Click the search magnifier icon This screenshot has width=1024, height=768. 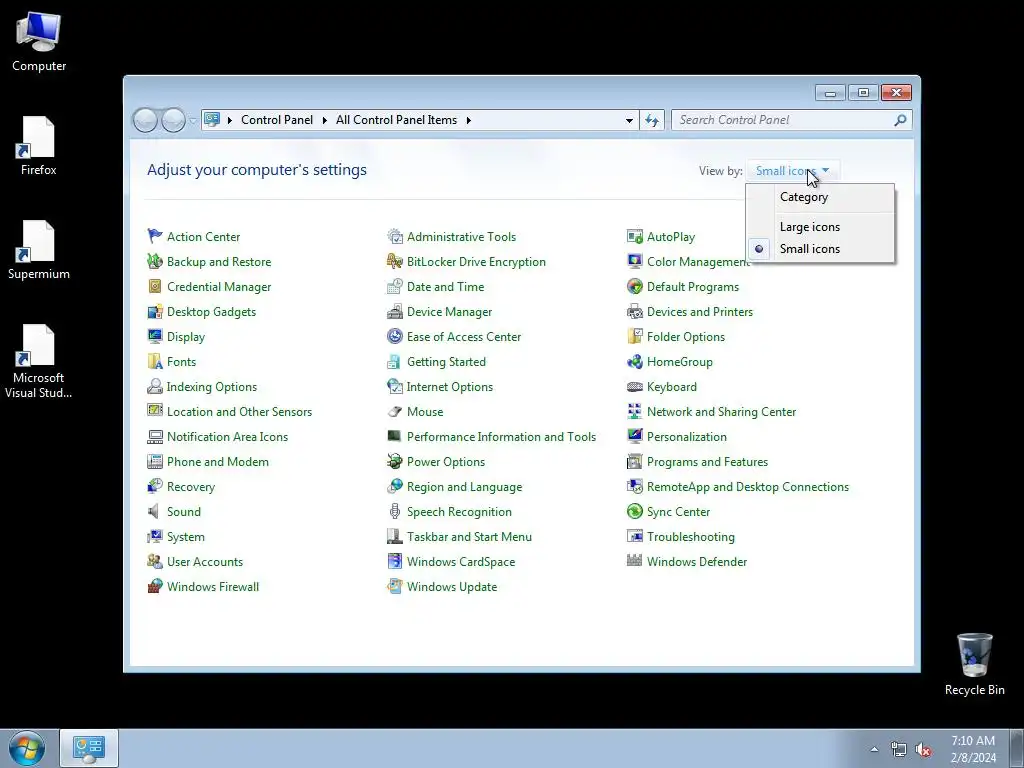[x=901, y=120]
